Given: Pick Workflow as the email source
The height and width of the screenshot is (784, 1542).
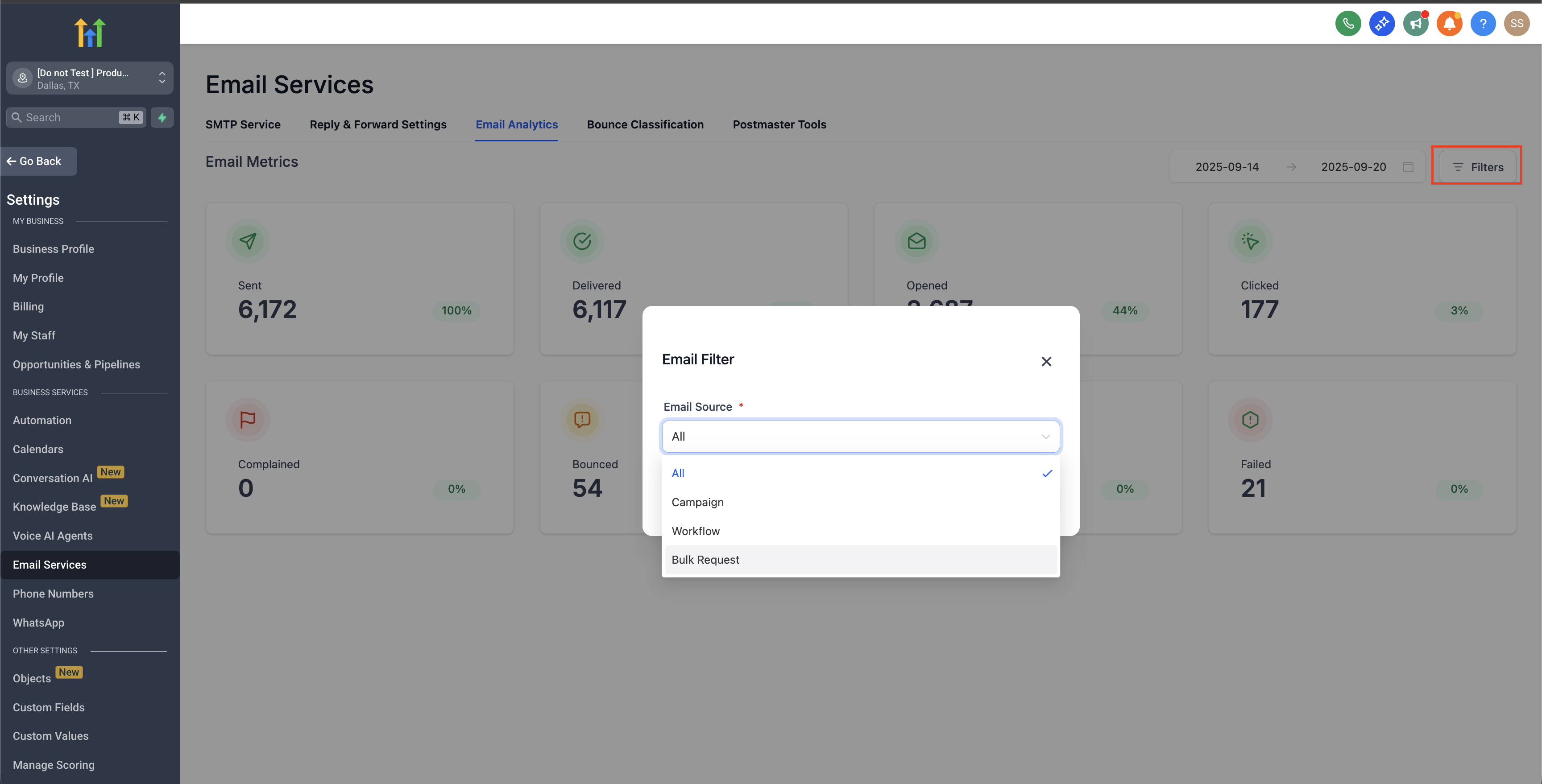Looking at the screenshot, I should 696,531.
